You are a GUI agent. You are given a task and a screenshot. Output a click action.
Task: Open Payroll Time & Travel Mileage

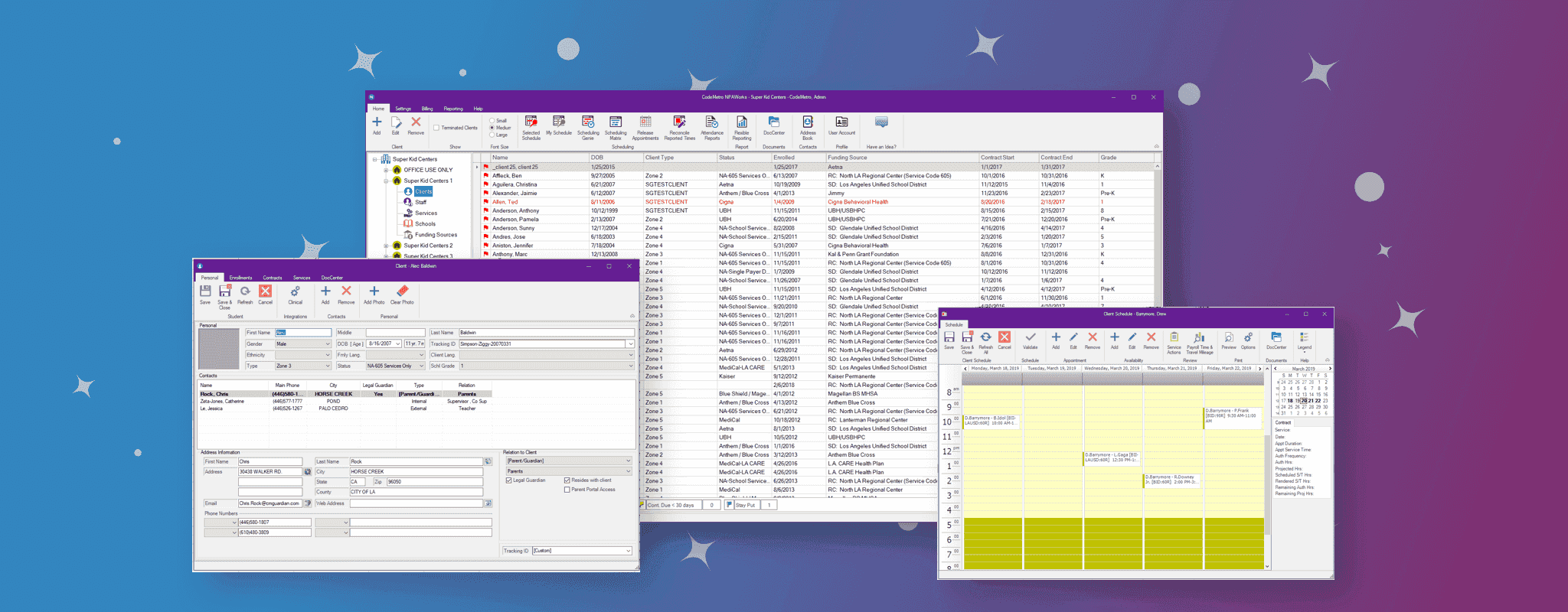tap(1200, 340)
